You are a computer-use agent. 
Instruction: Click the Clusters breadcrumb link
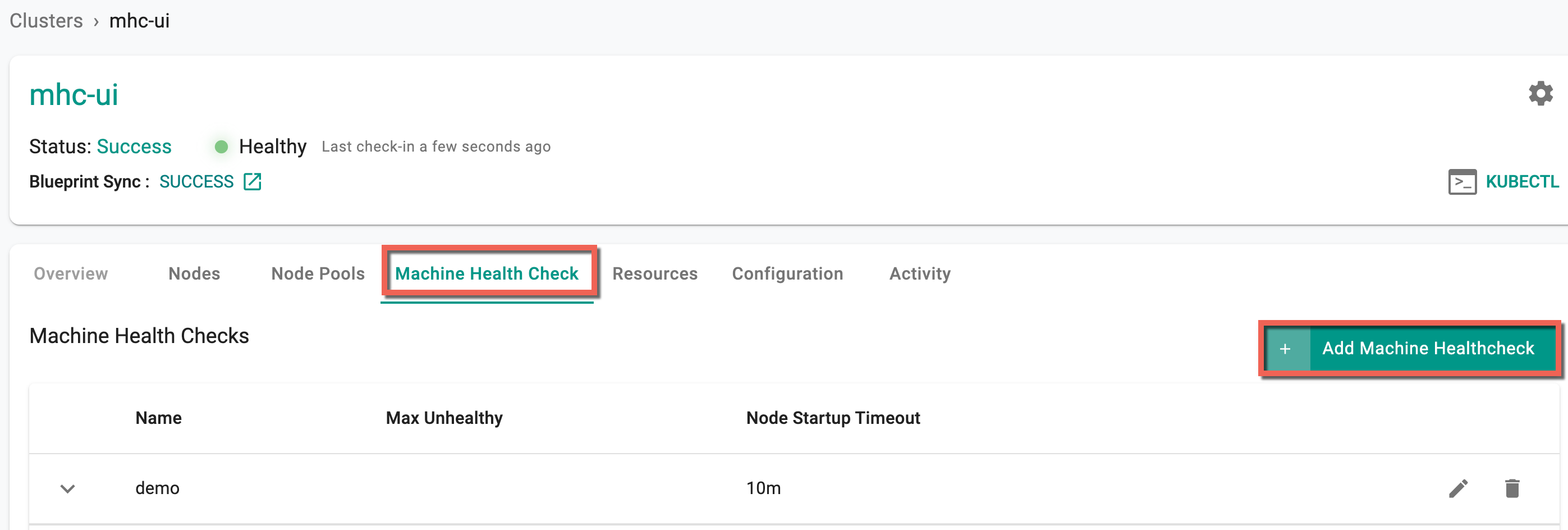point(46,21)
